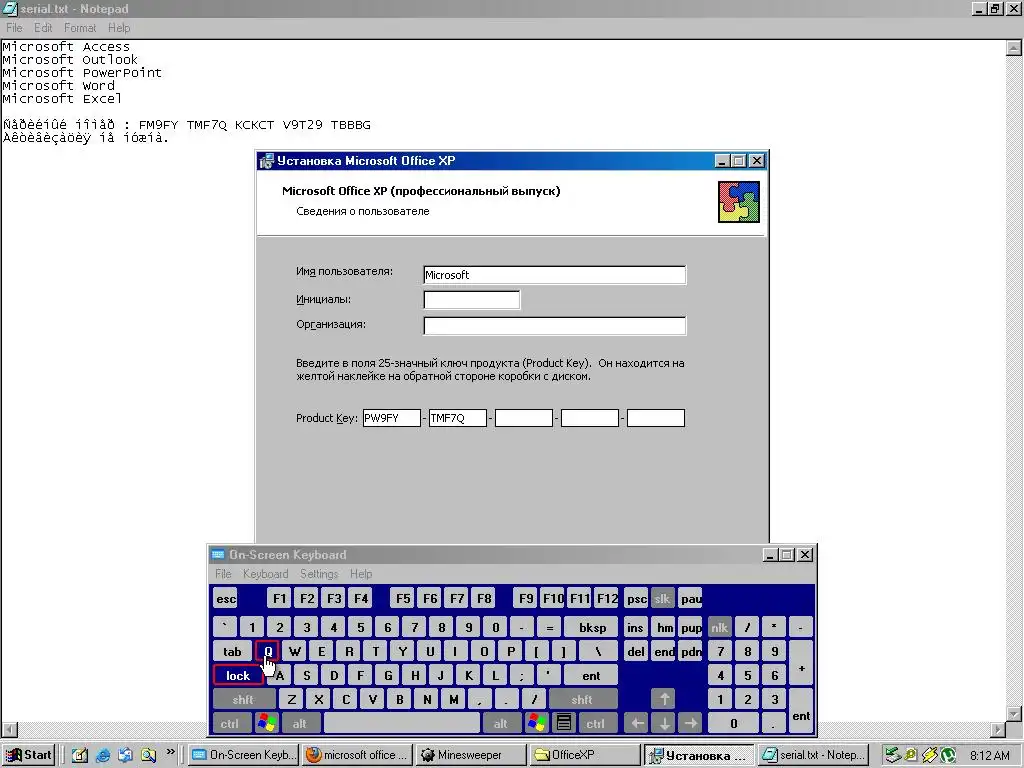The height and width of the screenshot is (768, 1024).
Task: Open the On-Screen Keyboard Help menu
Action: tap(360, 574)
